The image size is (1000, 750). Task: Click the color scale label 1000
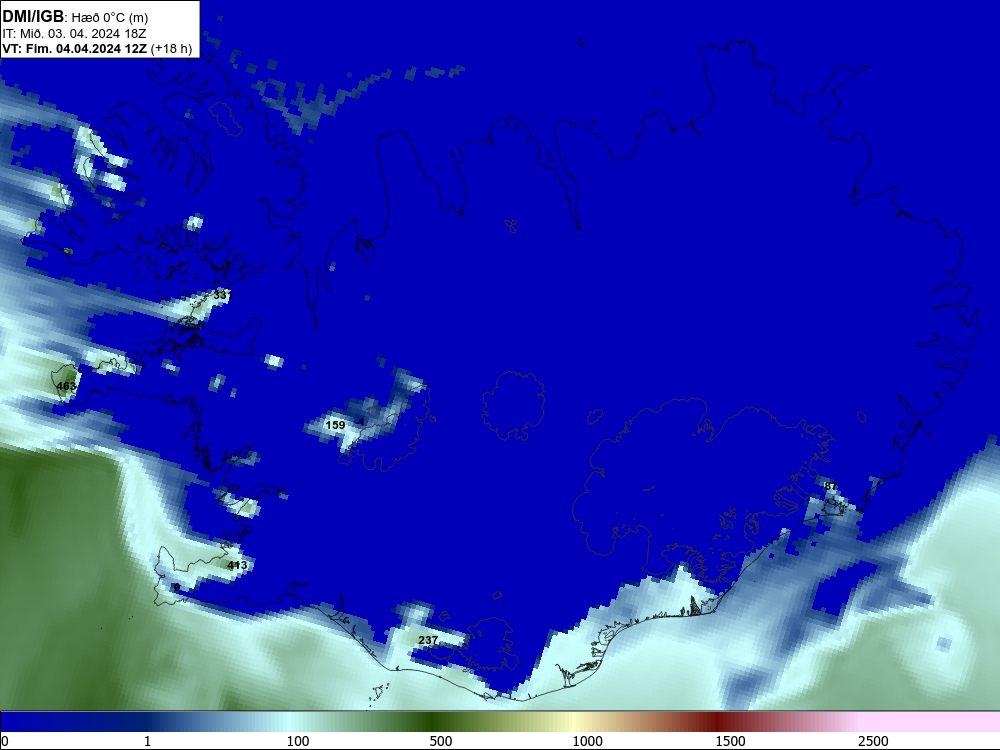pos(587,741)
